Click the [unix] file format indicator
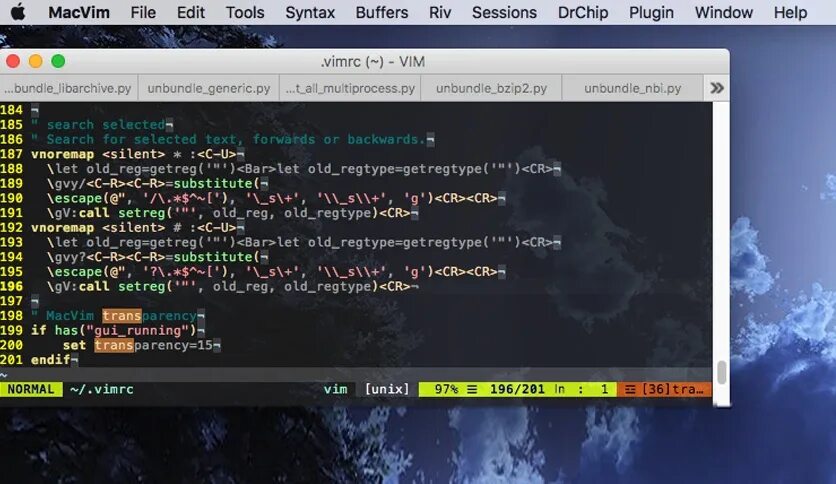The width and height of the screenshot is (836, 484). coord(387,389)
